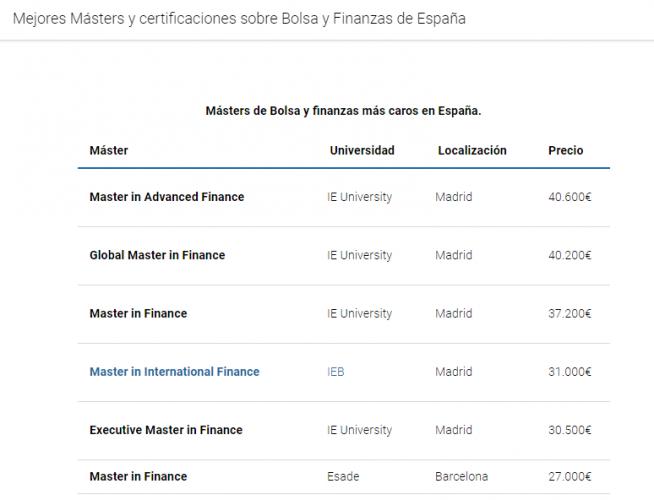Select the Executive Master in Finance title
Image resolution: width=654 pixels, height=500 pixels.
tap(166, 430)
